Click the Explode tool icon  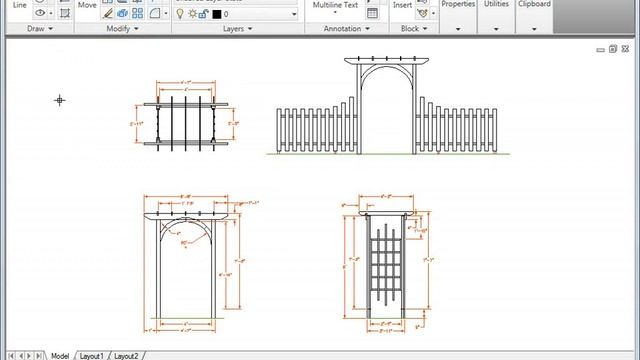tap(122, 13)
